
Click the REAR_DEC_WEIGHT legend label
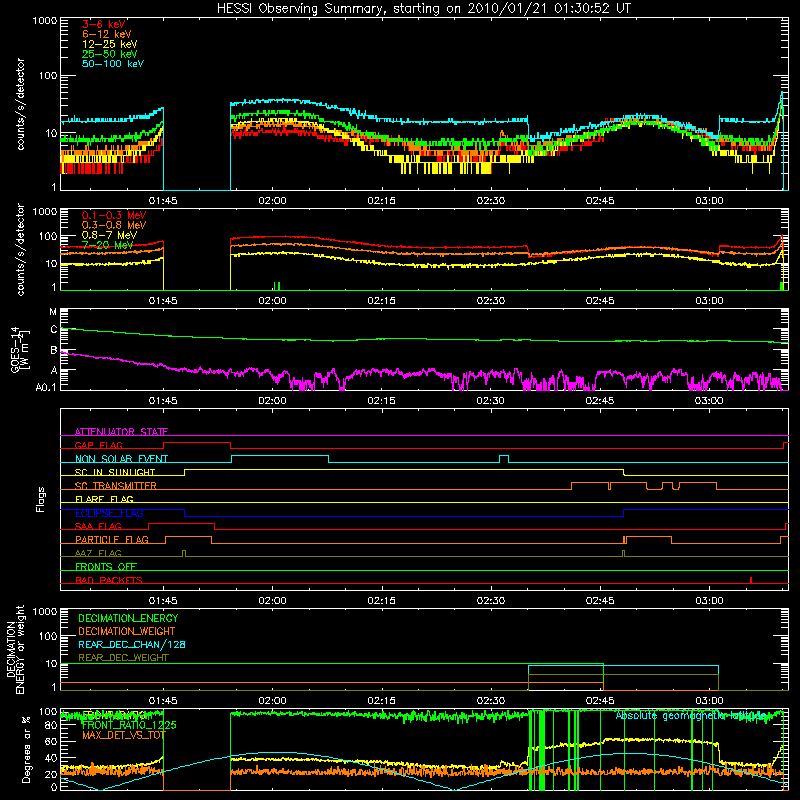tap(123, 658)
